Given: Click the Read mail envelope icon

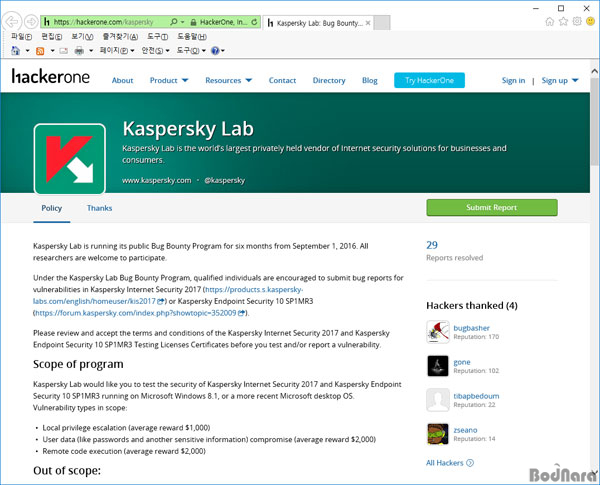Looking at the screenshot, I should click(64, 51).
